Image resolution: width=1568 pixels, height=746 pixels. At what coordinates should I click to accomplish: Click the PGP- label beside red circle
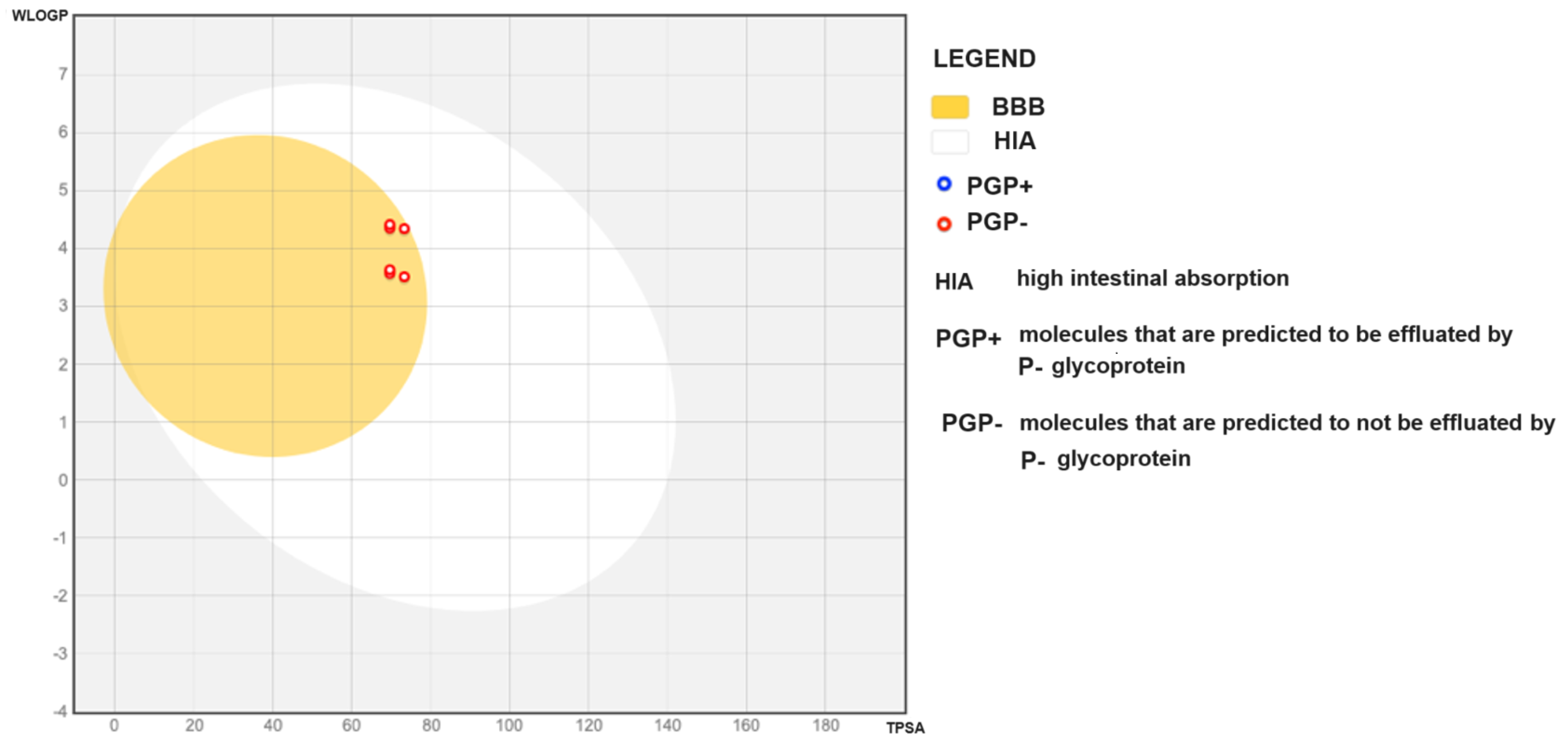tap(997, 222)
